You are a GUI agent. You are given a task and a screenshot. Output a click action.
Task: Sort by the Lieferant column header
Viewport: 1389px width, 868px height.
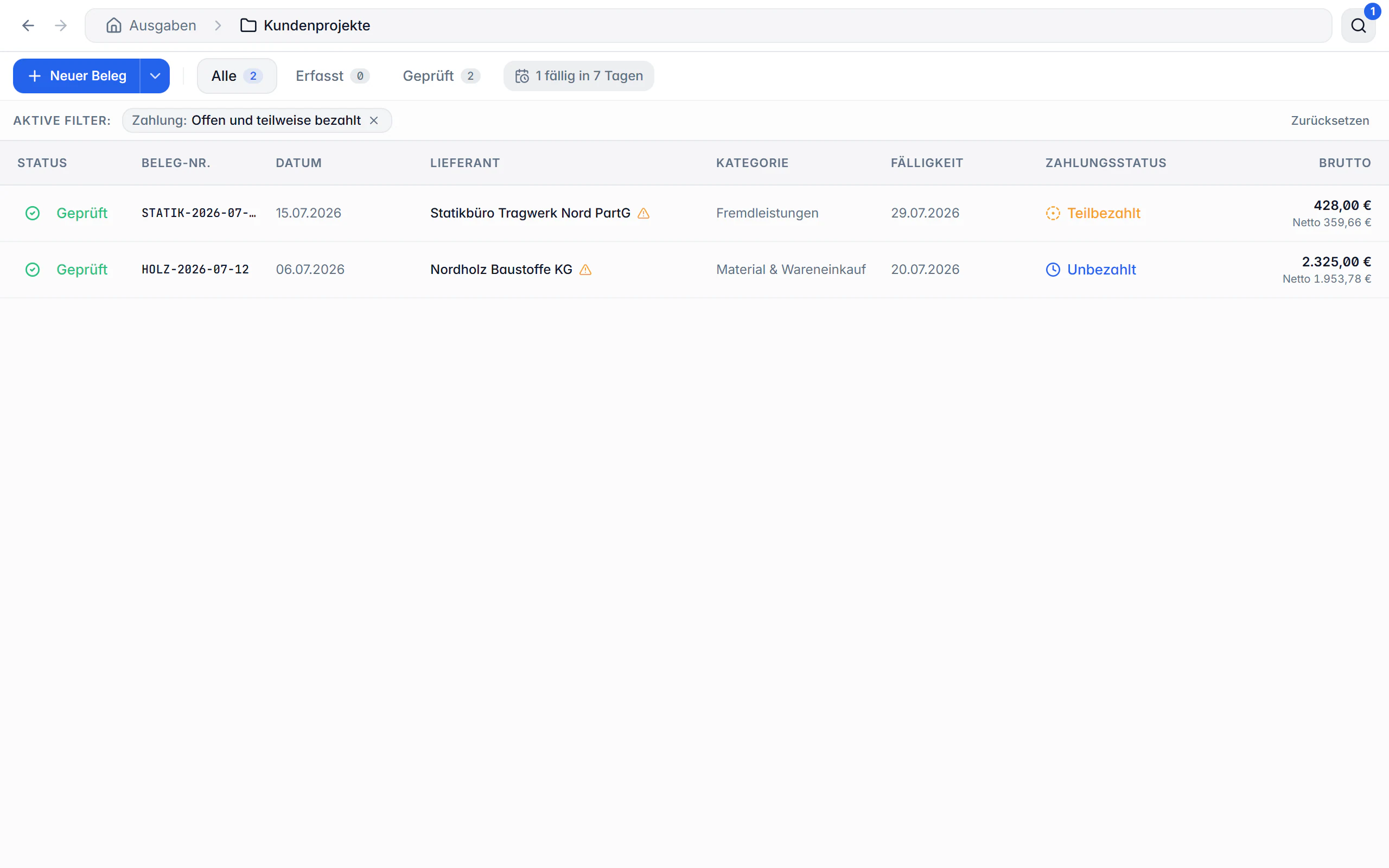[465, 163]
